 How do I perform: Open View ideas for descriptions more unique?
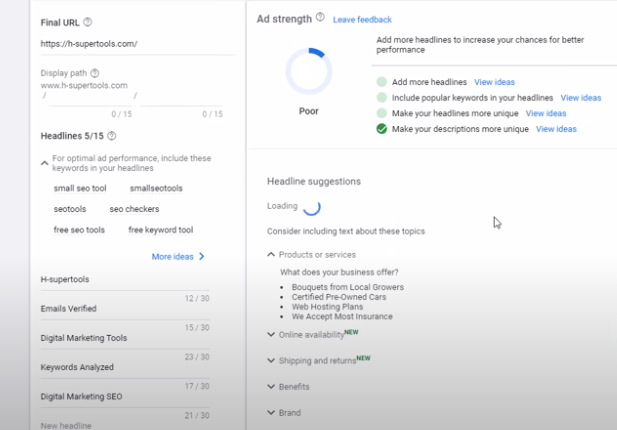pyautogui.click(x=556, y=129)
